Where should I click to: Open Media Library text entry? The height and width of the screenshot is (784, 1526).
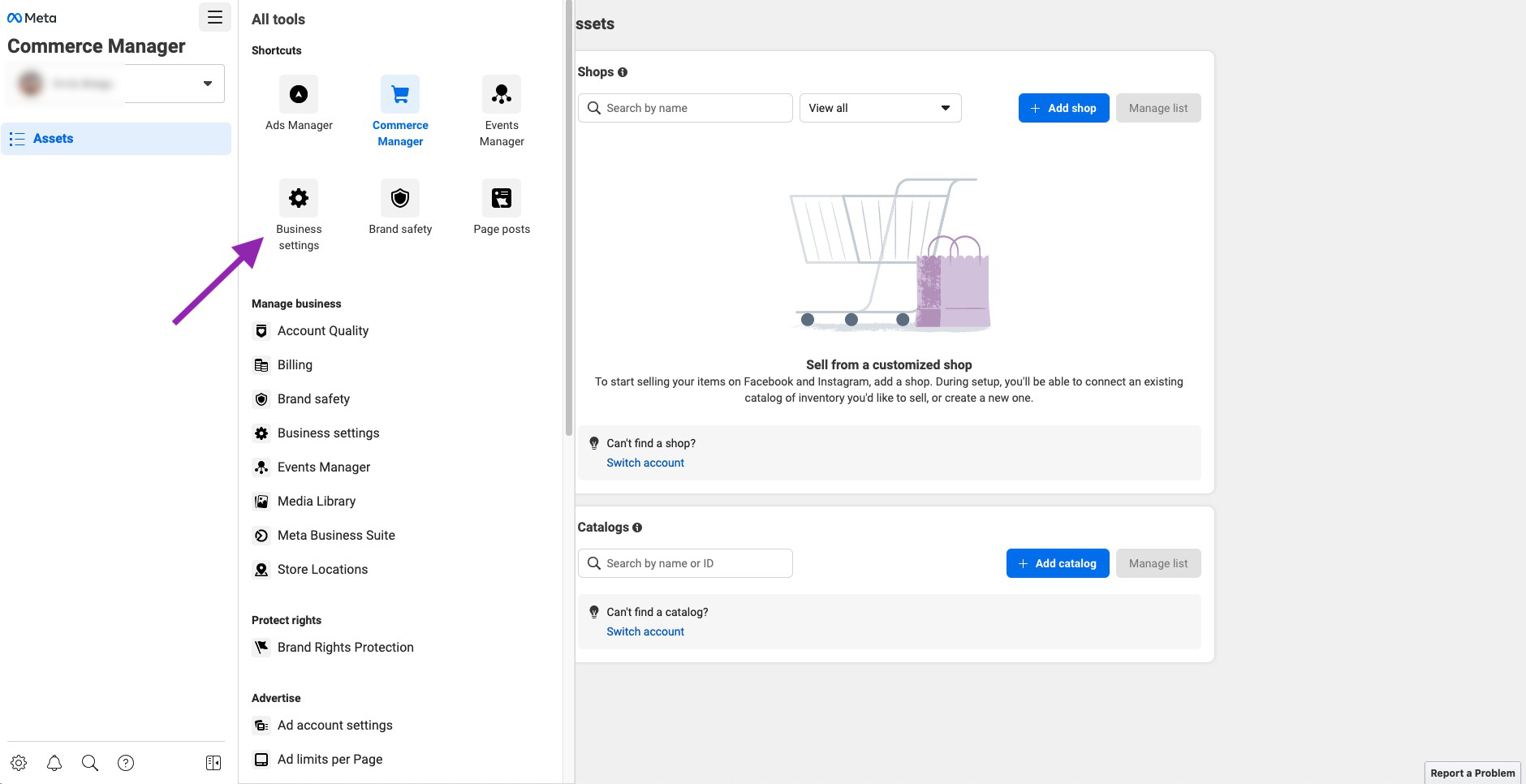[317, 502]
